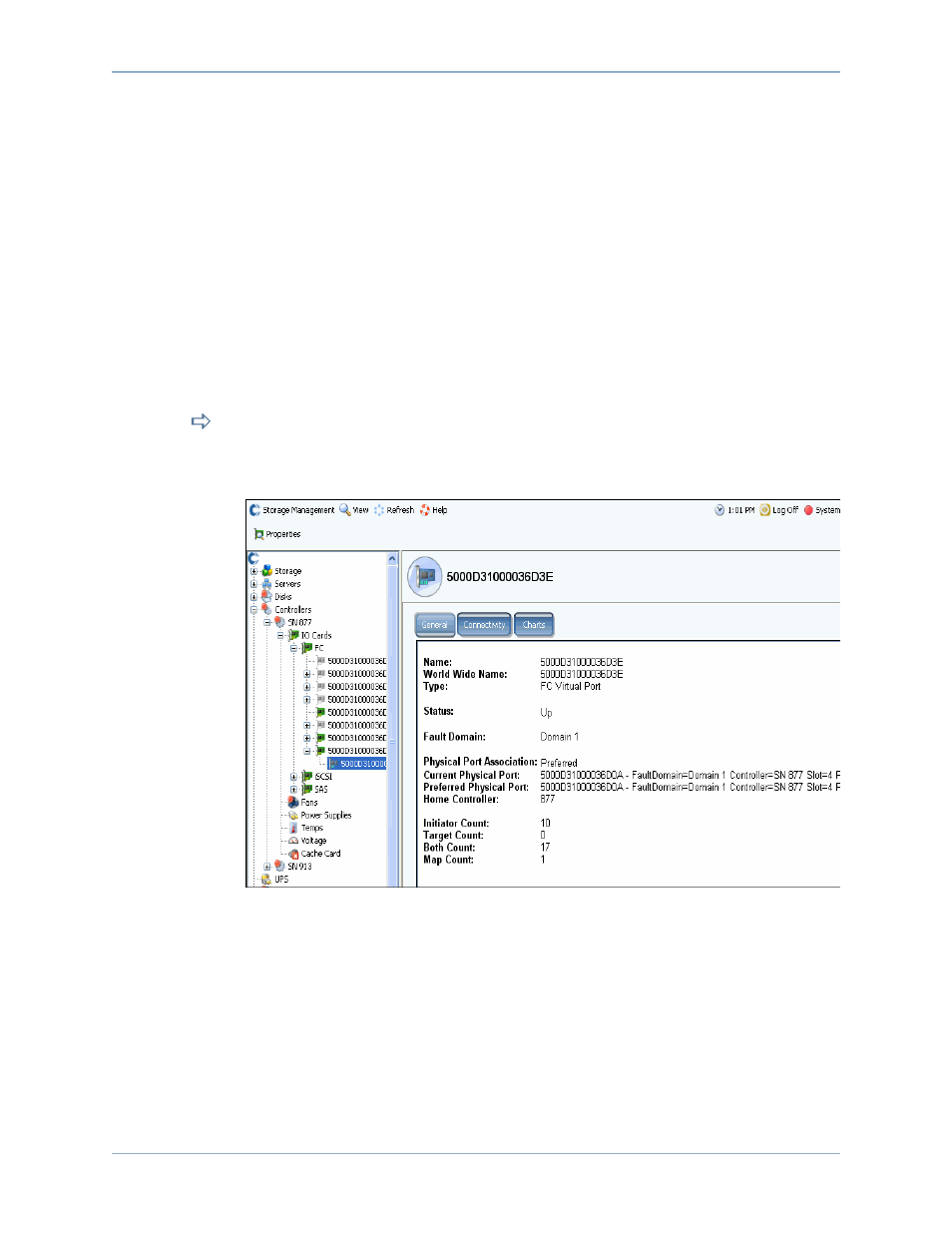Click the Fault Domain value 'Domain 1'
Image resolution: width=952 pixels, height=1233 pixels.
pos(560,737)
